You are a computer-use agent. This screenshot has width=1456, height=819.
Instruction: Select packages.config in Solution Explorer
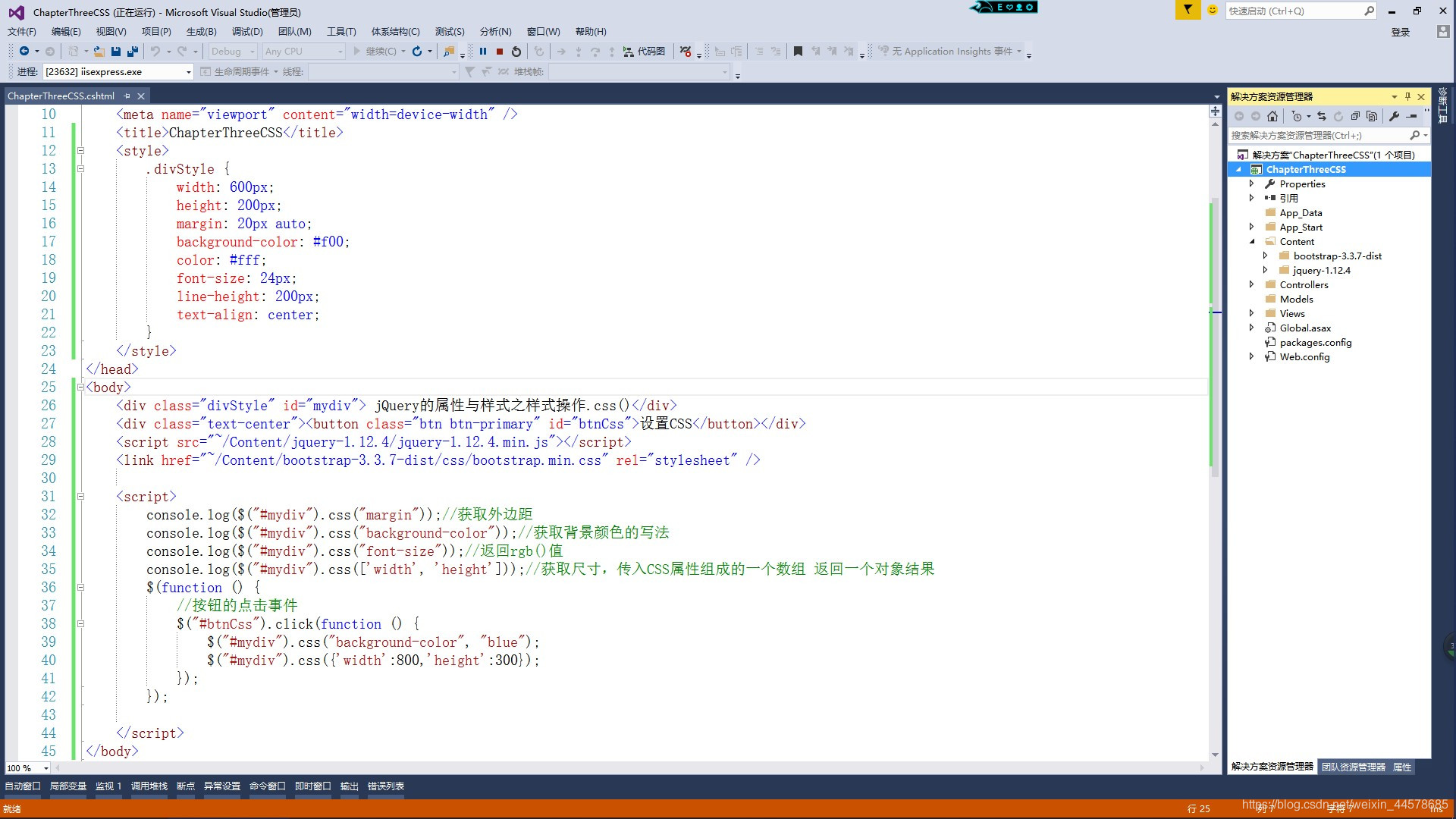[x=1315, y=342]
